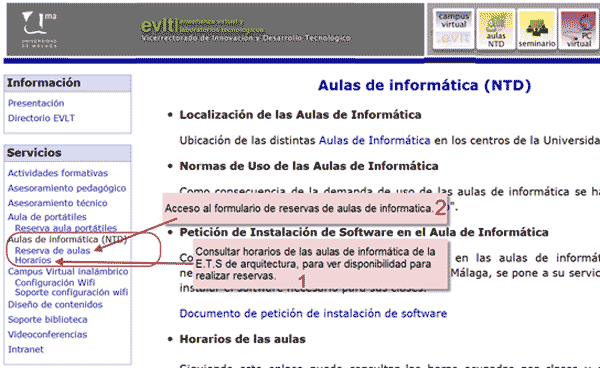
Task: Open Aulas de Informática location link
Action: (x=375, y=141)
